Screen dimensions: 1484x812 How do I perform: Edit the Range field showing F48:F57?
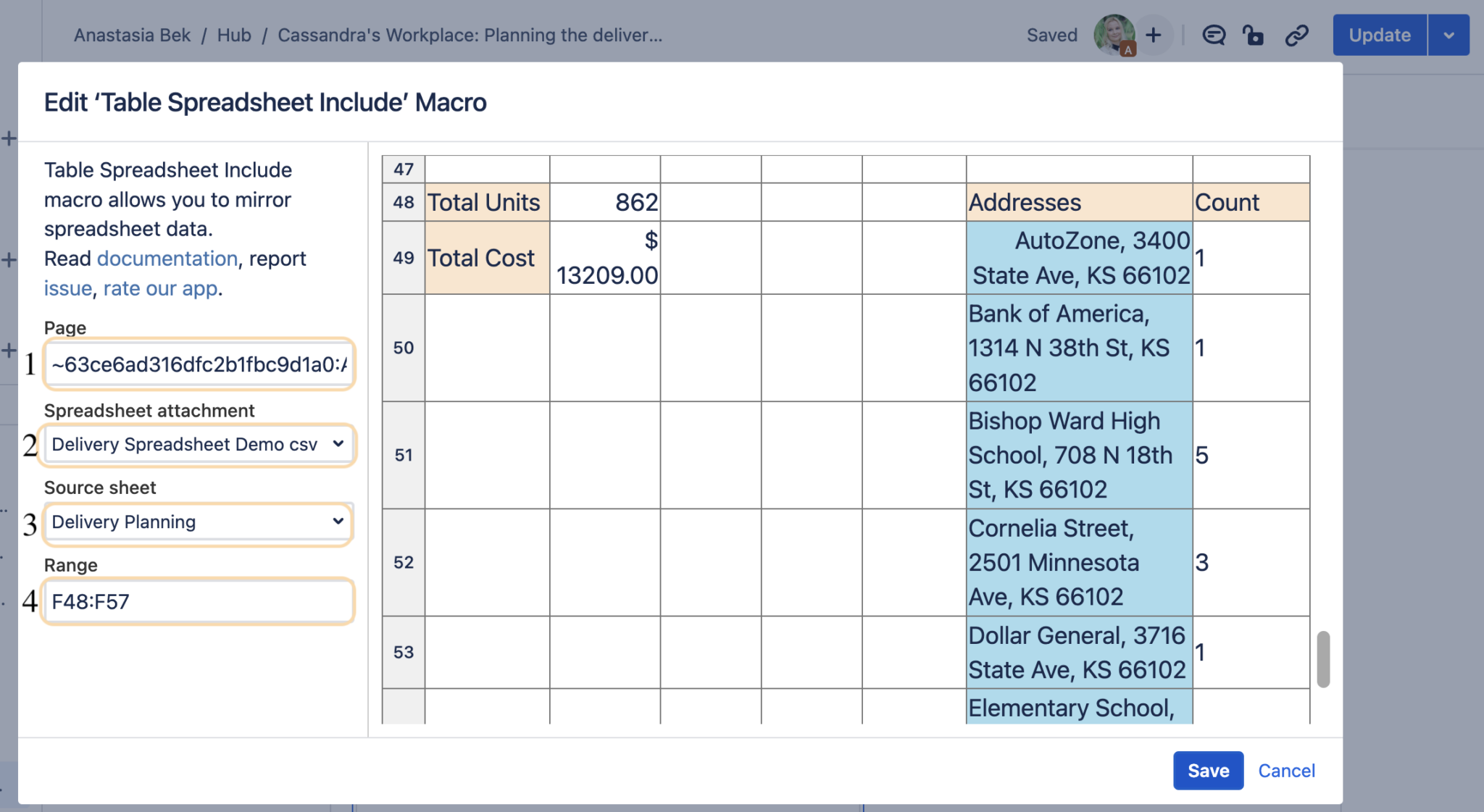click(x=198, y=600)
